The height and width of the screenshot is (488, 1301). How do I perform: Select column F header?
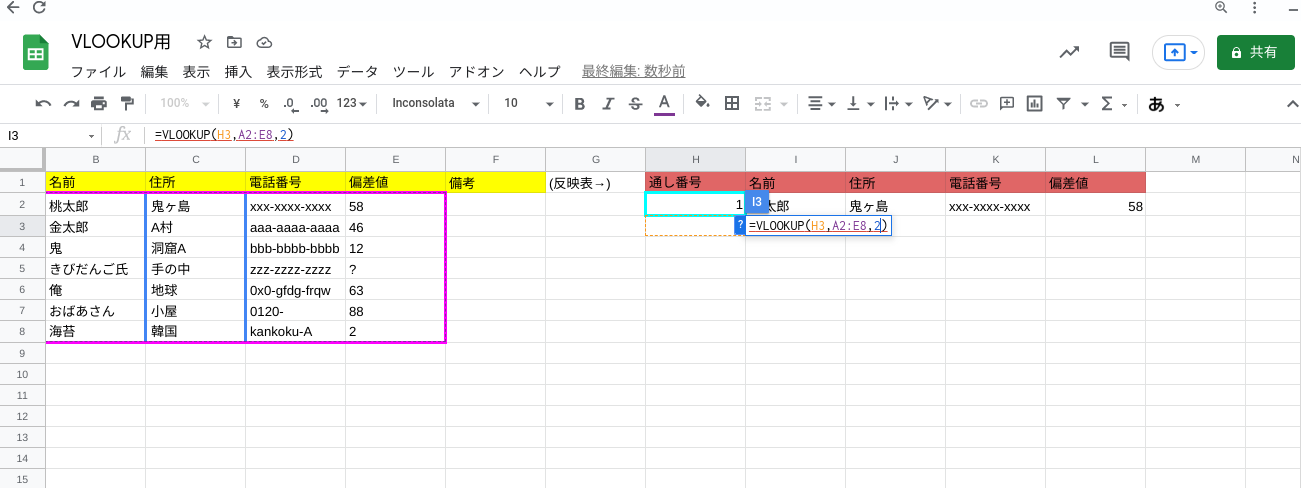(495, 159)
